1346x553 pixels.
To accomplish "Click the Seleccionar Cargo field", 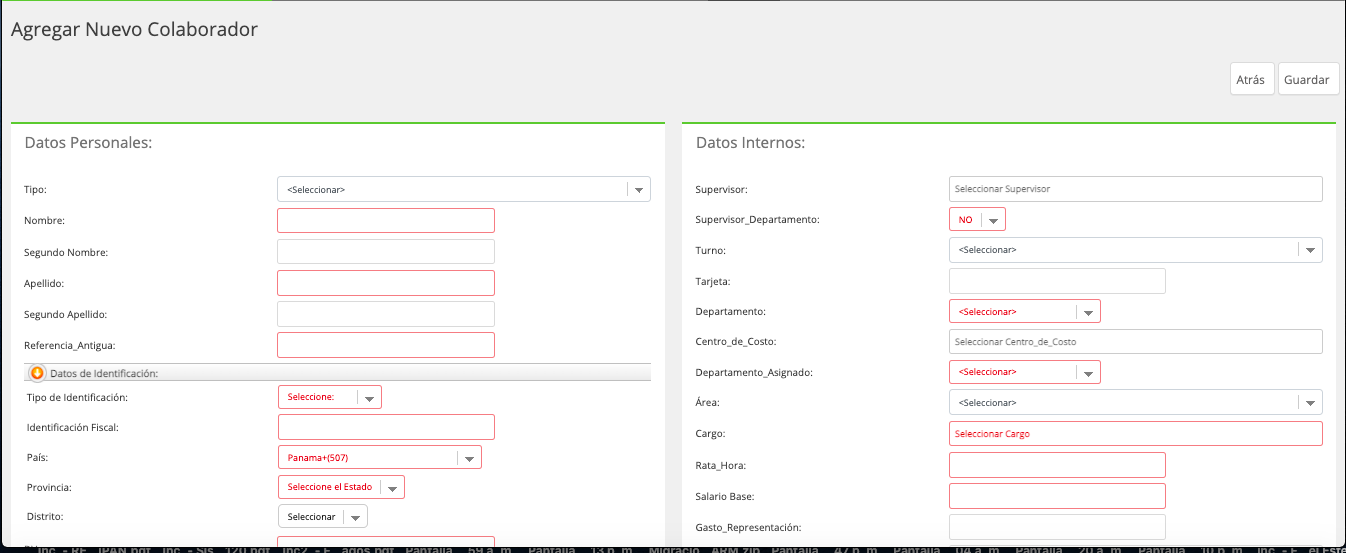I will (x=1136, y=433).
